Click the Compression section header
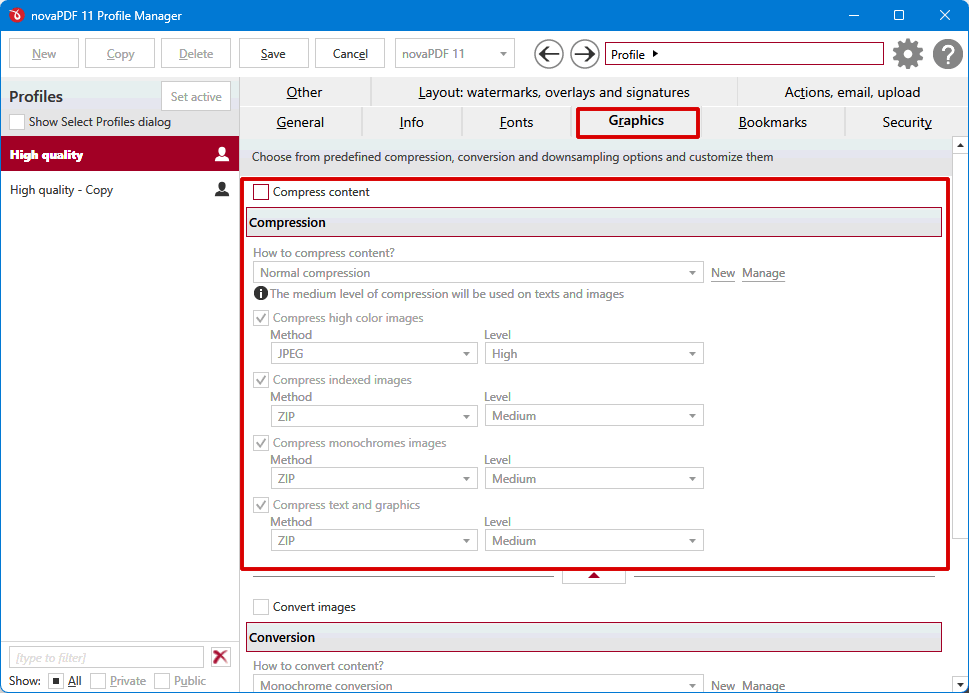Image resolution: width=969 pixels, height=693 pixels. click(594, 223)
